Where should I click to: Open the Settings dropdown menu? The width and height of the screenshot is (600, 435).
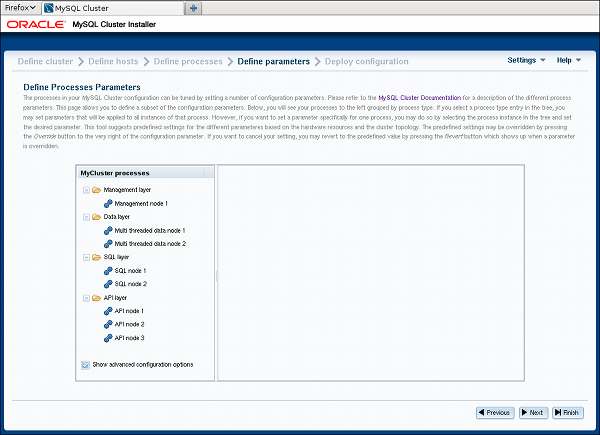[x=526, y=61]
